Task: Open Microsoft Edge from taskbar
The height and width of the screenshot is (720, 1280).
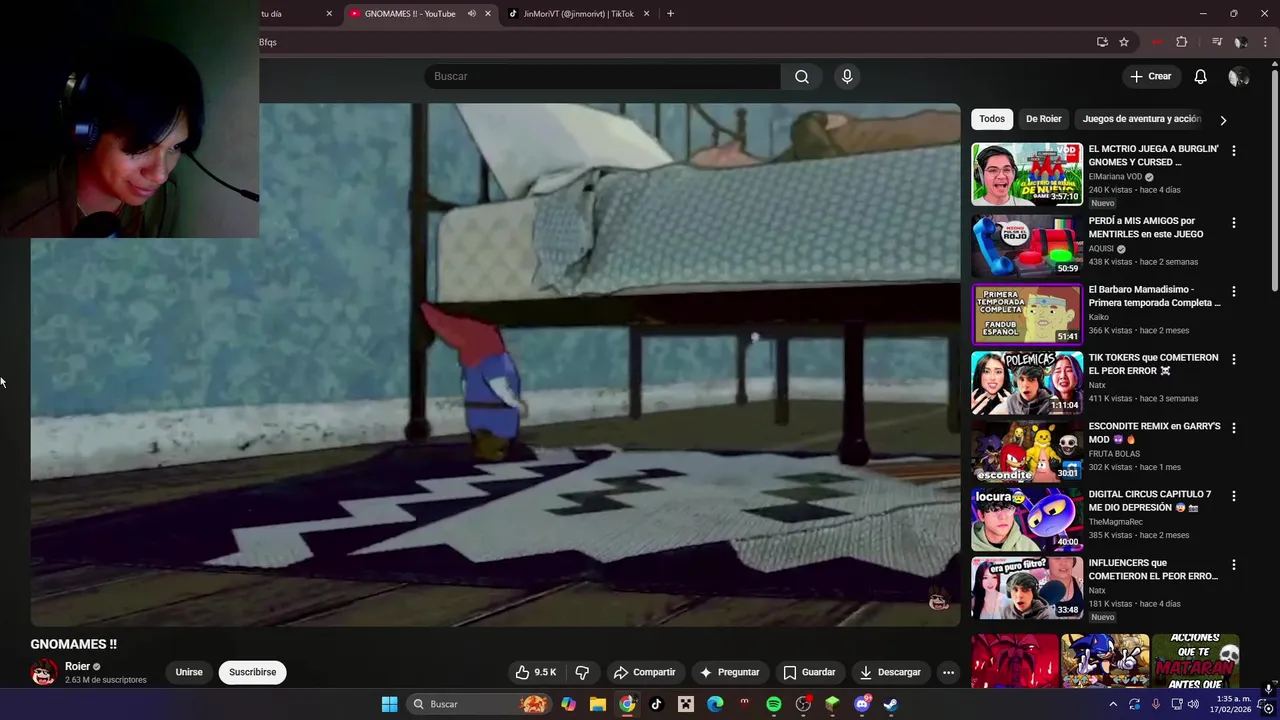Action: (x=715, y=704)
